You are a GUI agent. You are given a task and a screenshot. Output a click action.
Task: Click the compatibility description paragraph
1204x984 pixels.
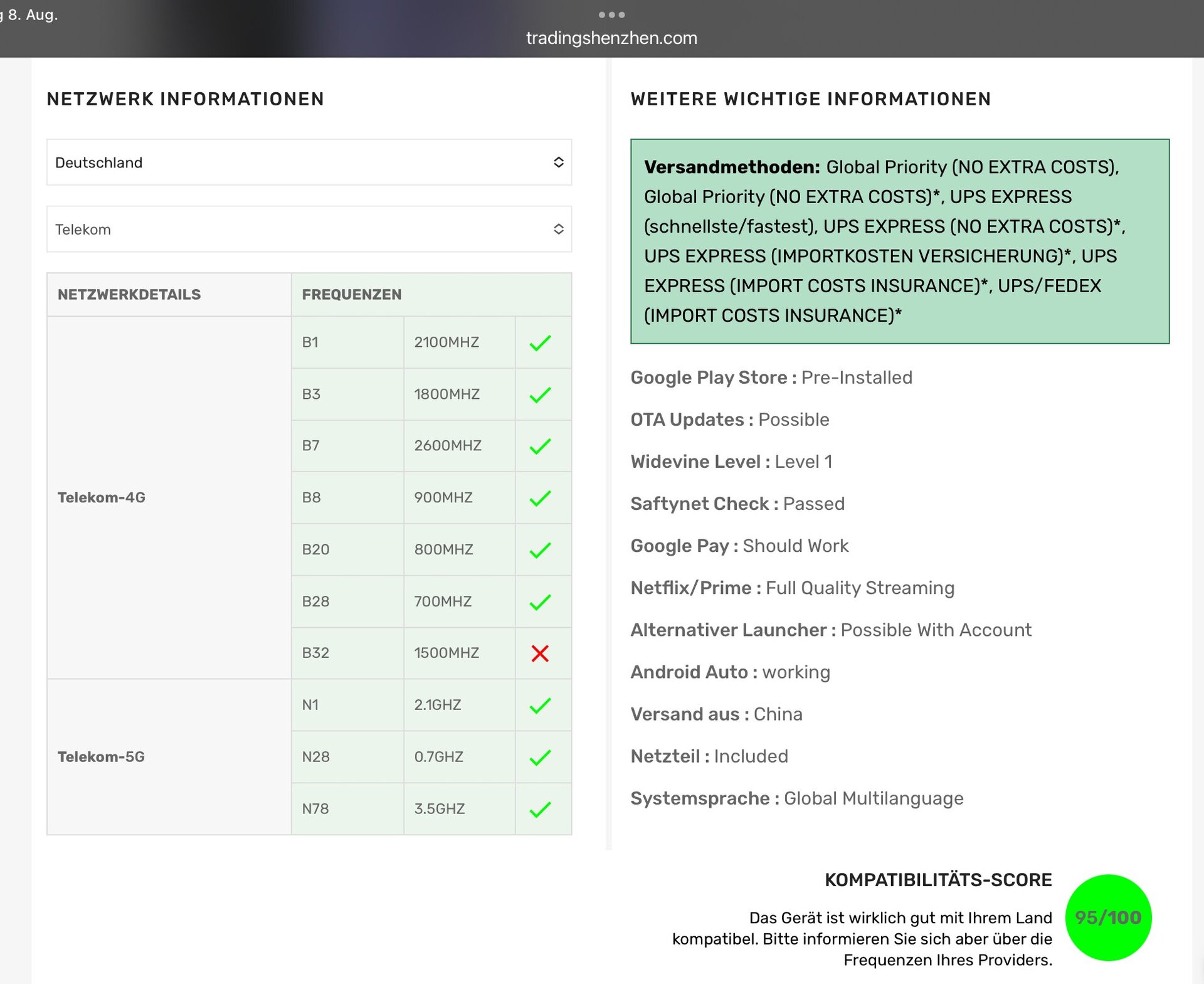862,939
